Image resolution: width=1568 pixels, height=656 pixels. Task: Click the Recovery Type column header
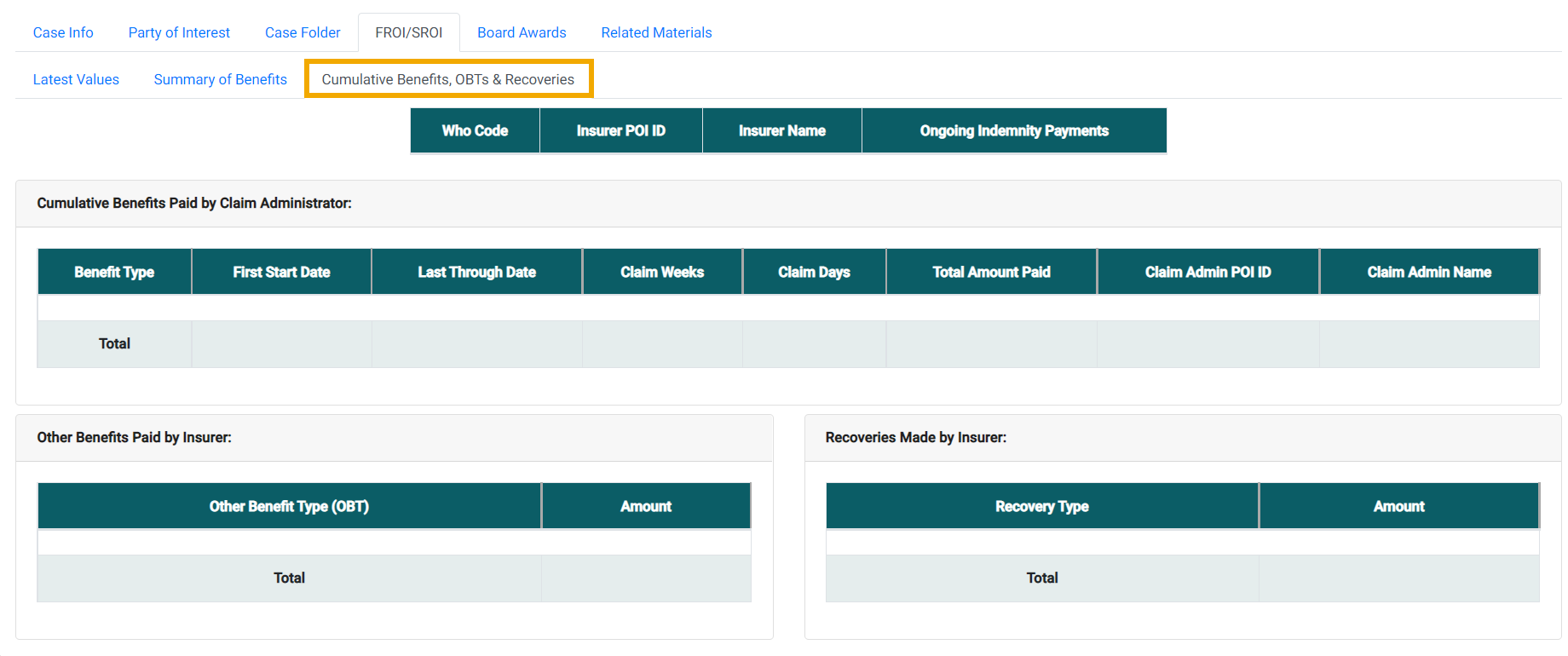pos(1041,506)
